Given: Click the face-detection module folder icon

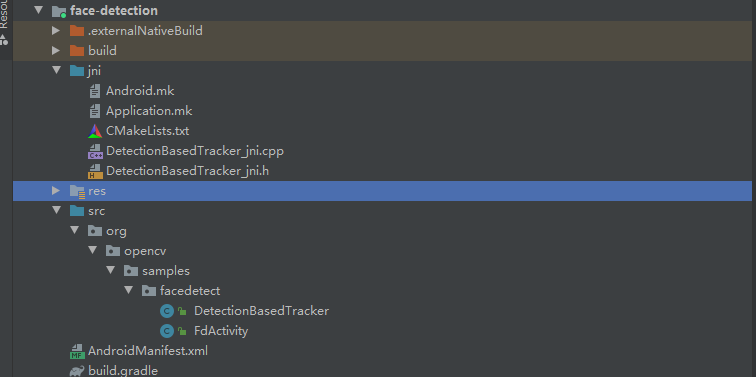Looking at the screenshot, I should point(59,11).
